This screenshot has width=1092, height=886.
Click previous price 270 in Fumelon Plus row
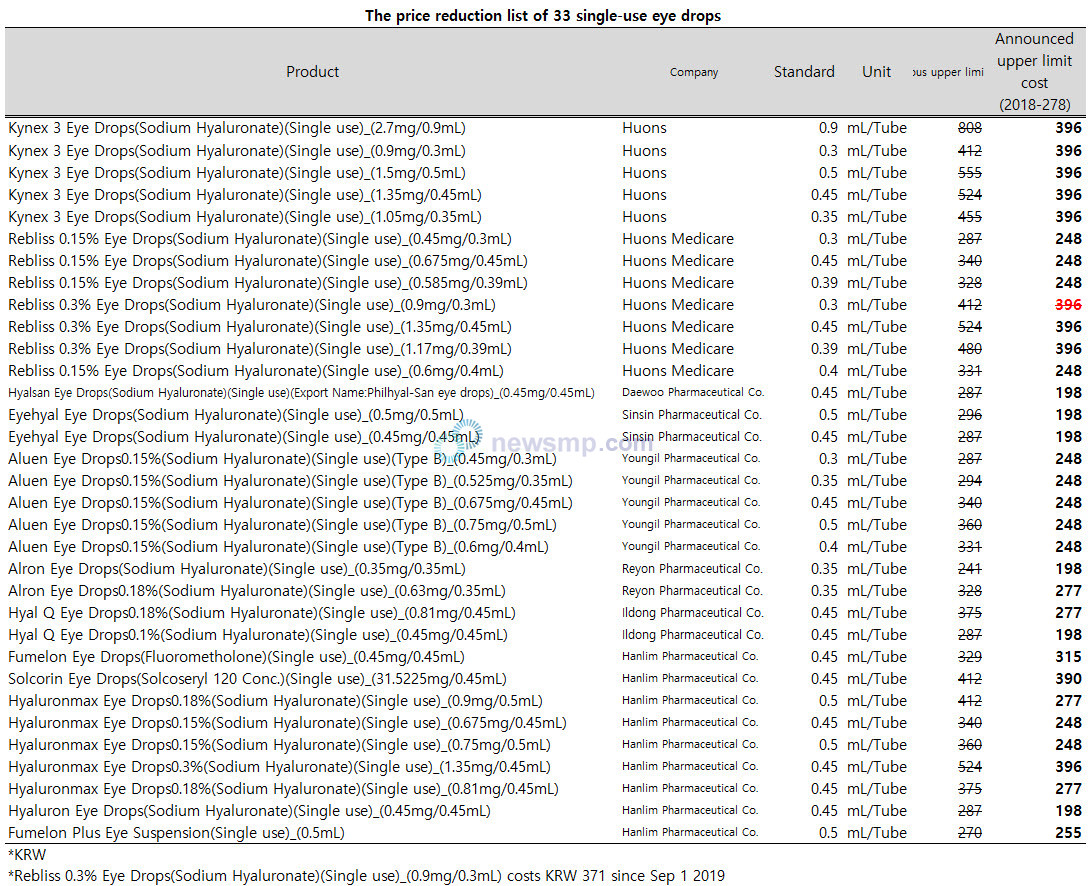pos(969,834)
